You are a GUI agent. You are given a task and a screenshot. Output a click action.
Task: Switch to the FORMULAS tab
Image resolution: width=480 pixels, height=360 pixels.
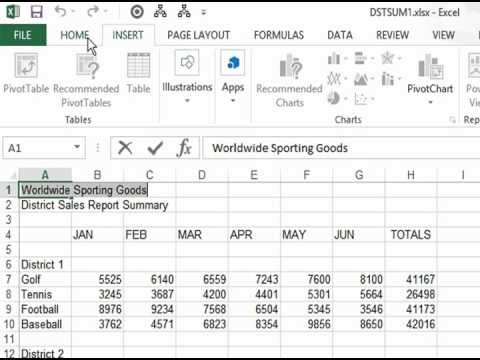279,35
